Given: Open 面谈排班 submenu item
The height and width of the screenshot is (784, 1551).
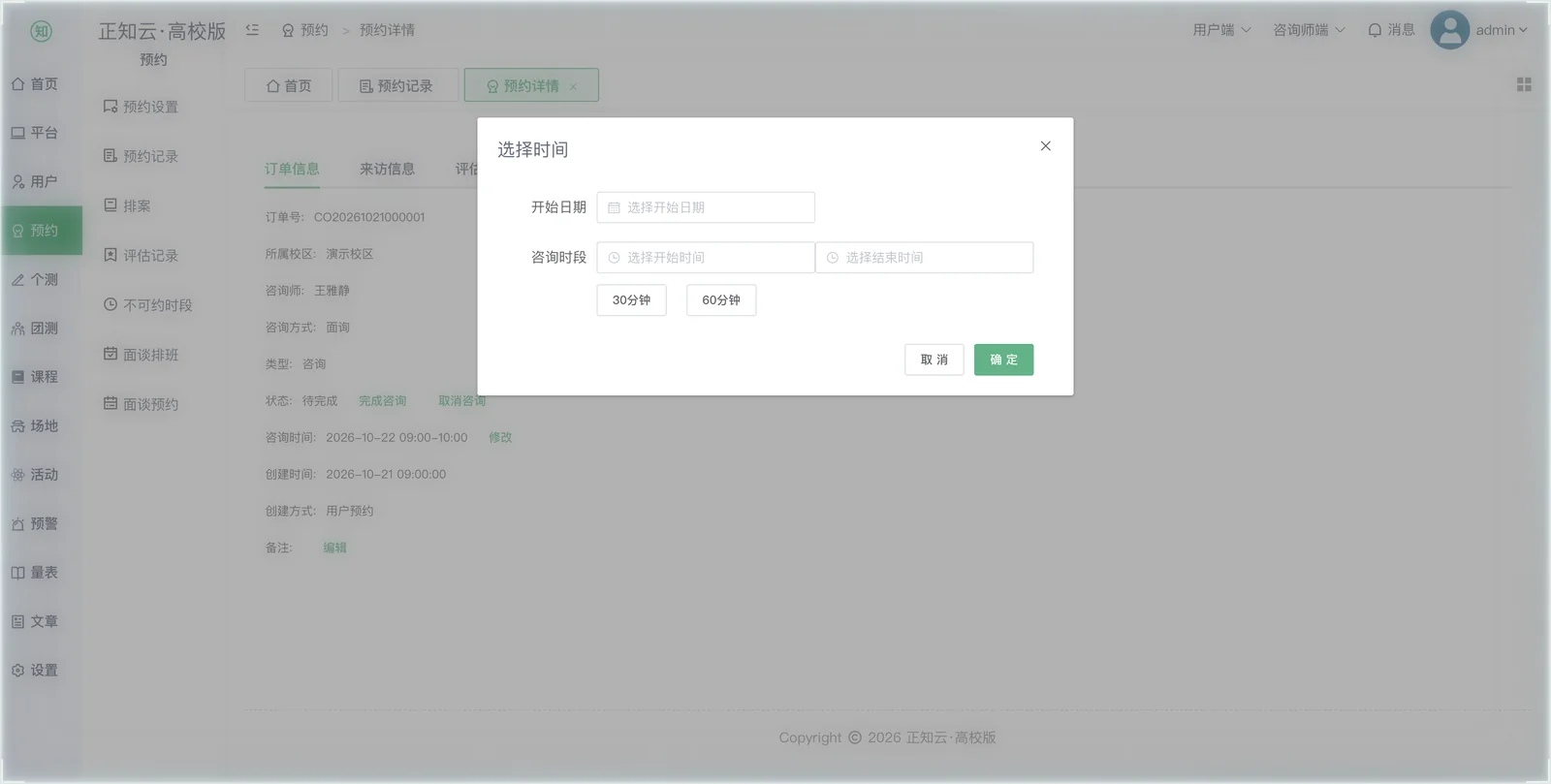Looking at the screenshot, I should click(x=141, y=355).
